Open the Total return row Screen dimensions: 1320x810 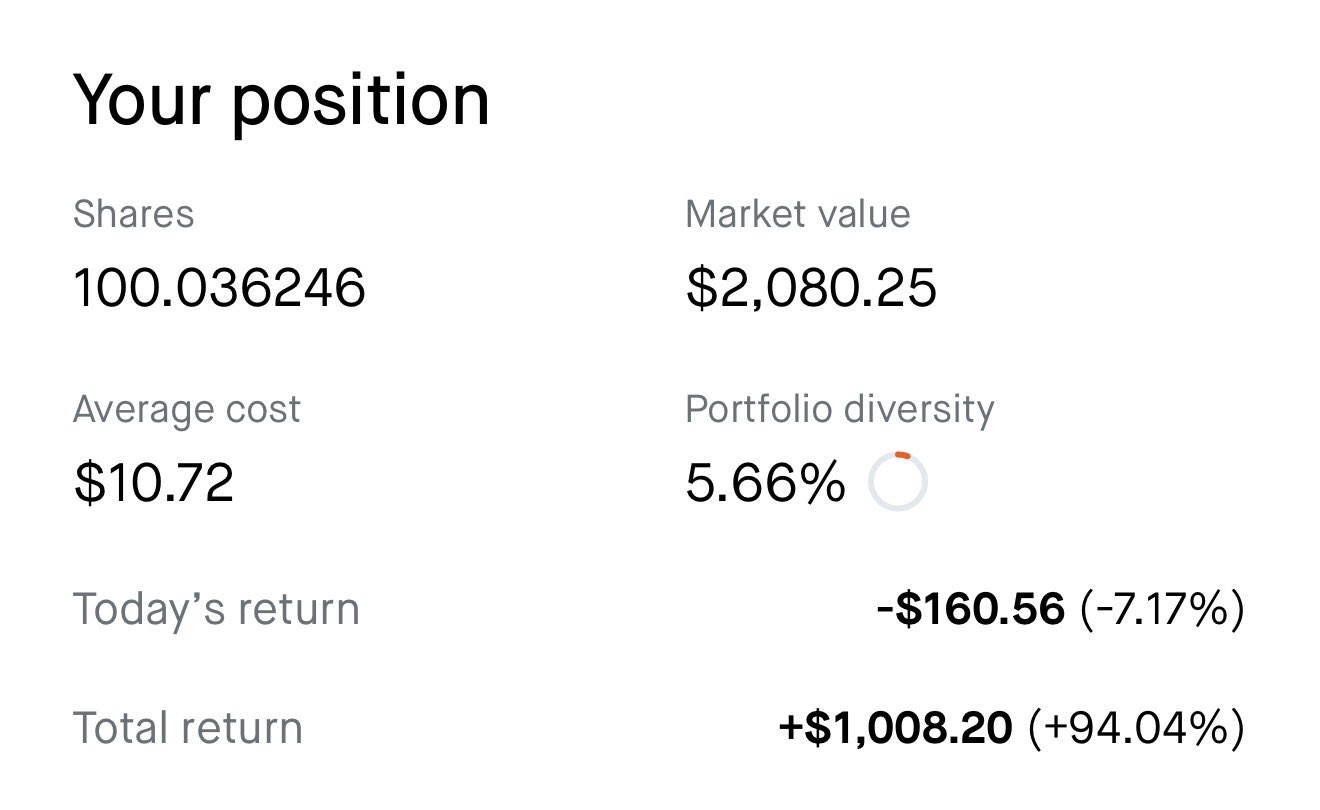659,728
